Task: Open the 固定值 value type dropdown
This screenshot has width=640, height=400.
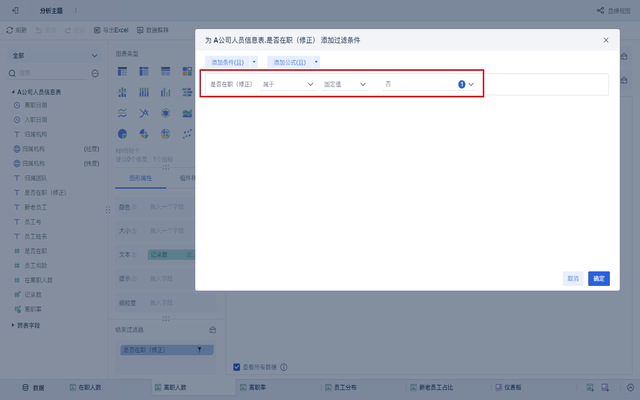Action: click(345, 84)
